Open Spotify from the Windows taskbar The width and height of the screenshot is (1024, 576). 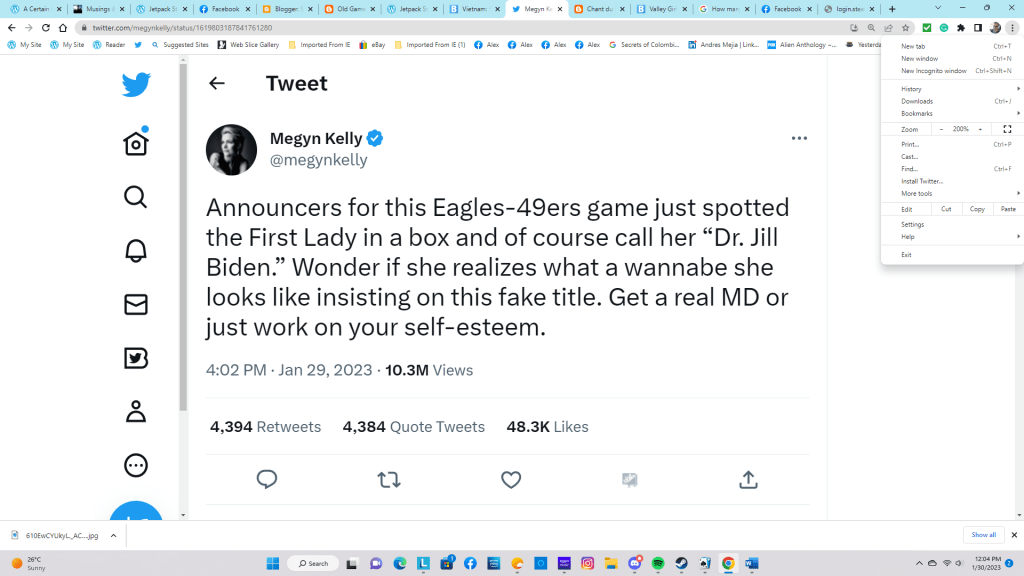click(659, 563)
